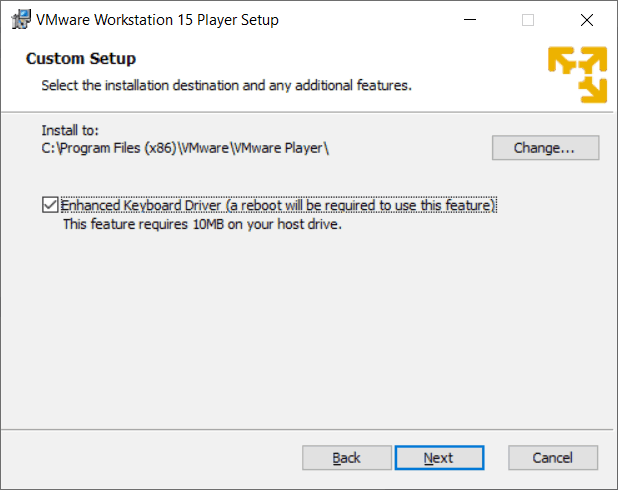This screenshot has width=618, height=490.
Task: Return with the Back button
Action: pos(346,458)
